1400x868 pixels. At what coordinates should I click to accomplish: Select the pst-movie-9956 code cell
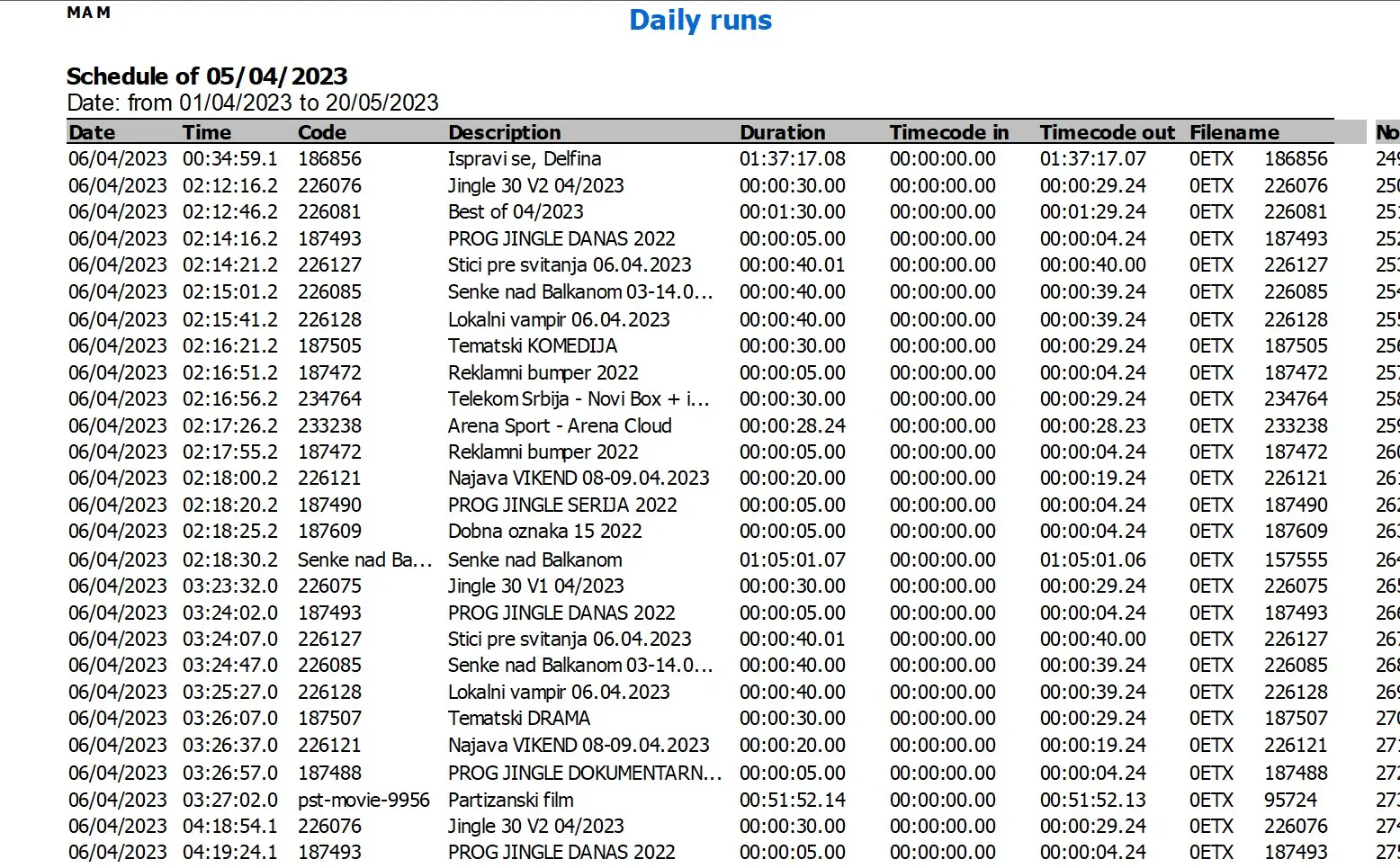click(363, 801)
